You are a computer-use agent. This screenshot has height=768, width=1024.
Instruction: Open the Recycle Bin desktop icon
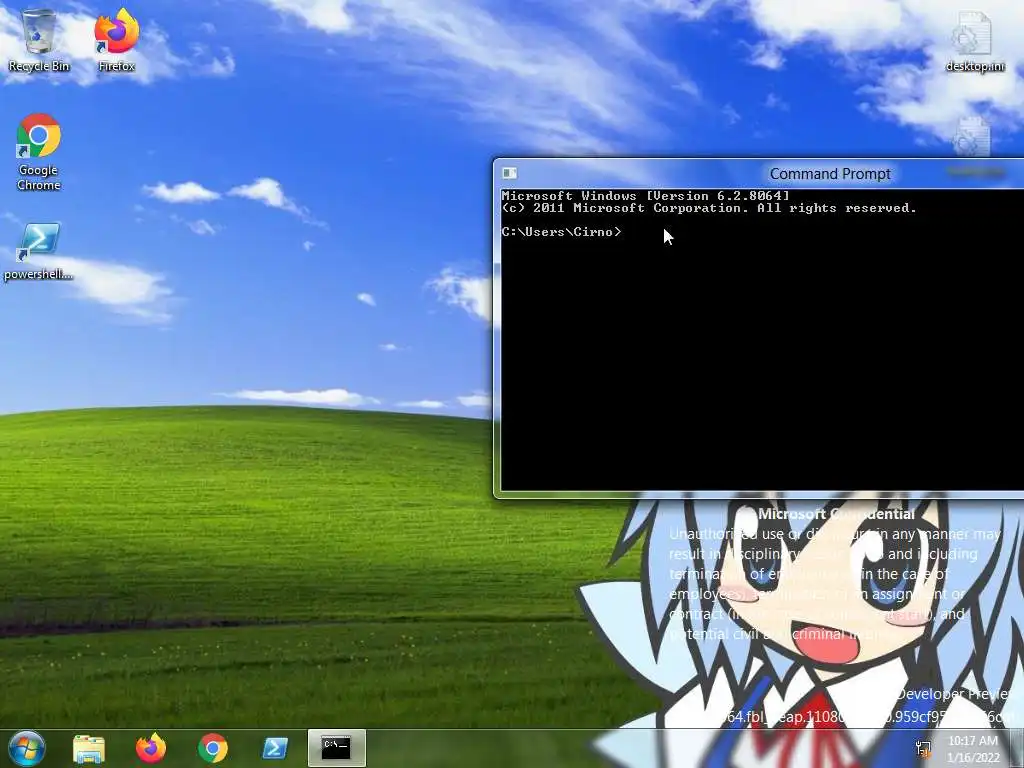point(39,40)
